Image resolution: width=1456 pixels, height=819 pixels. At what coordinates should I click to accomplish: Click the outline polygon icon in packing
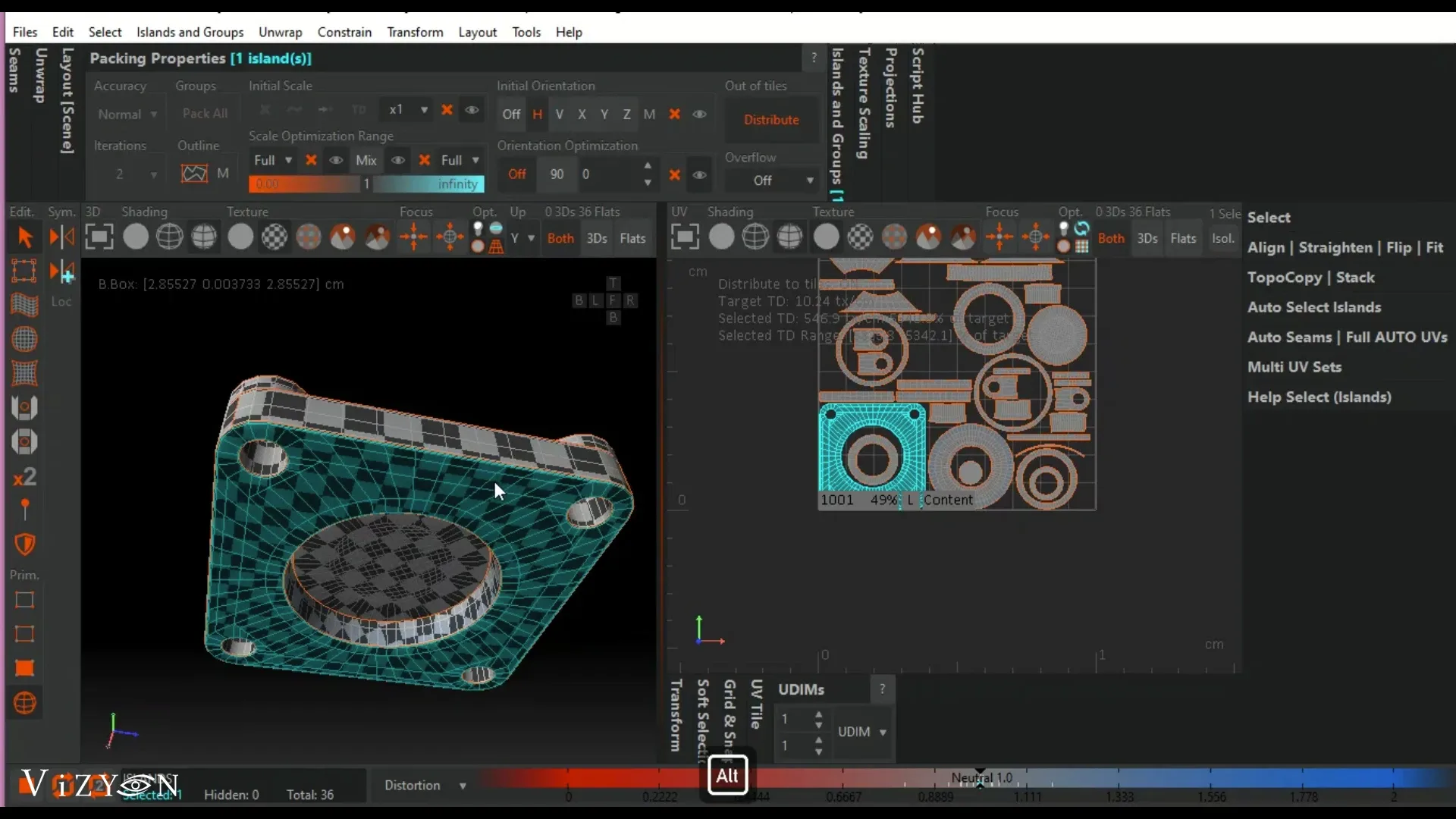[194, 174]
